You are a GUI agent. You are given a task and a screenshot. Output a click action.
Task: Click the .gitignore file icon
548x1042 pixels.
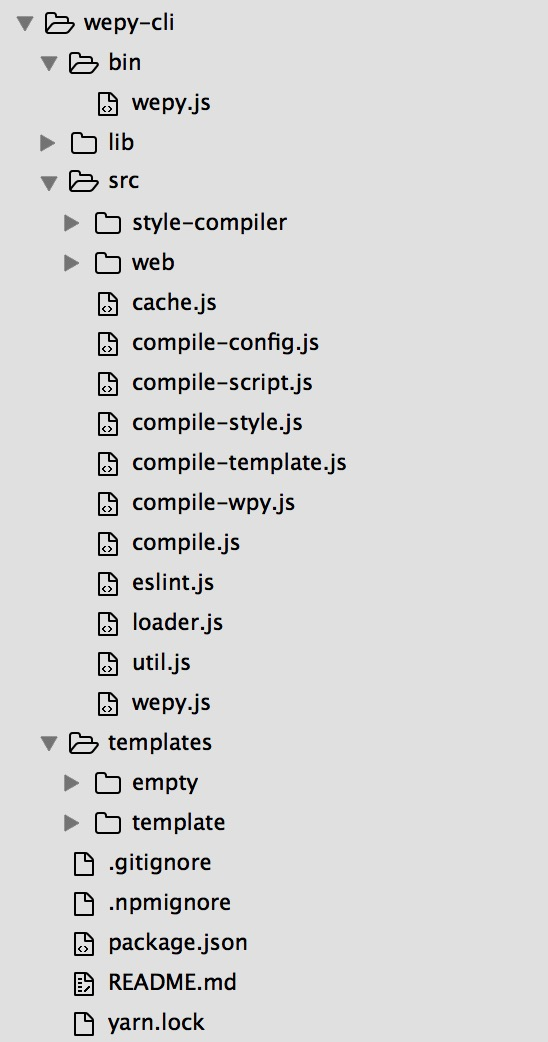(84, 863)
